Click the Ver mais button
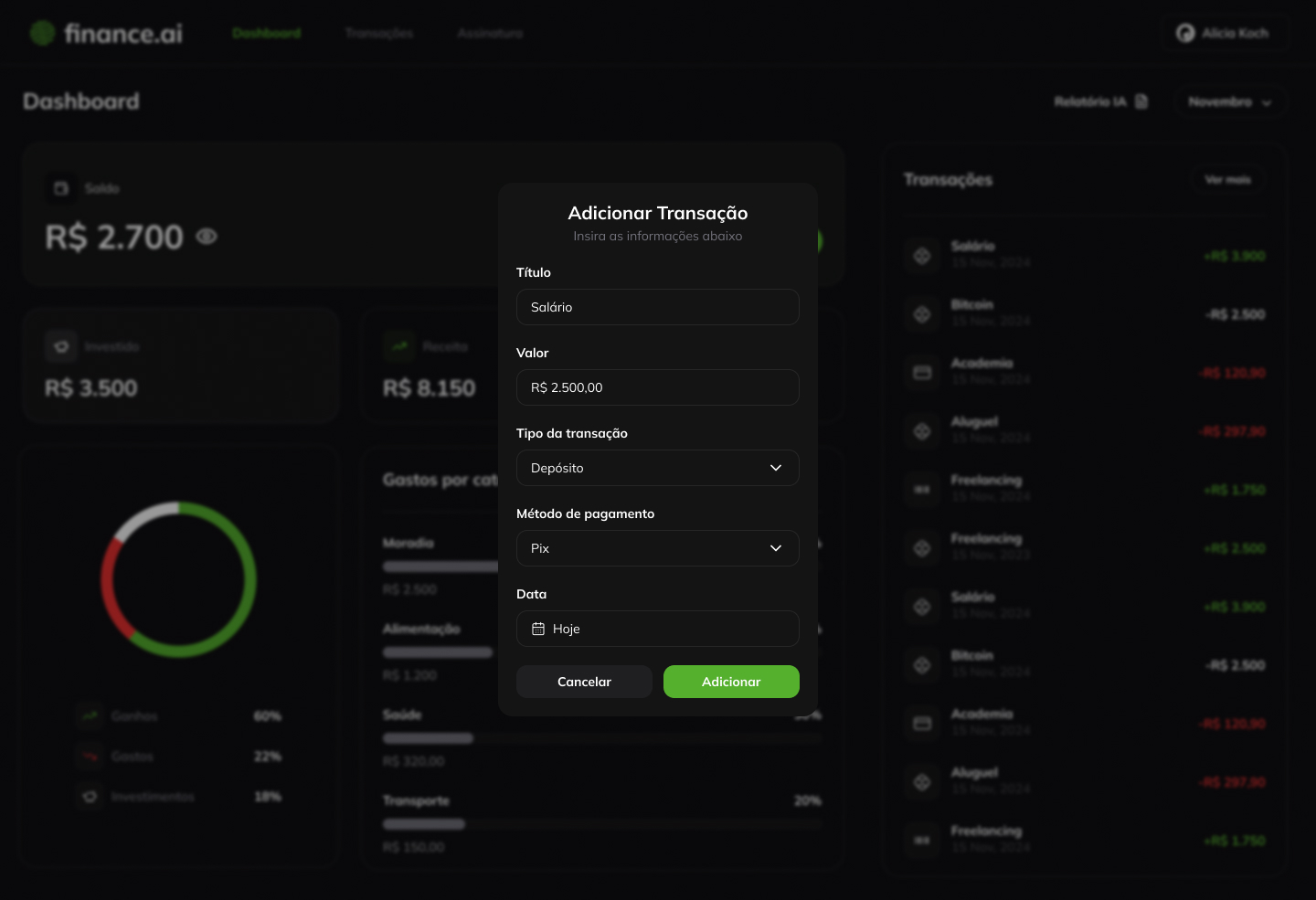The image size is (1316, 900). [x=1227, y=180]
